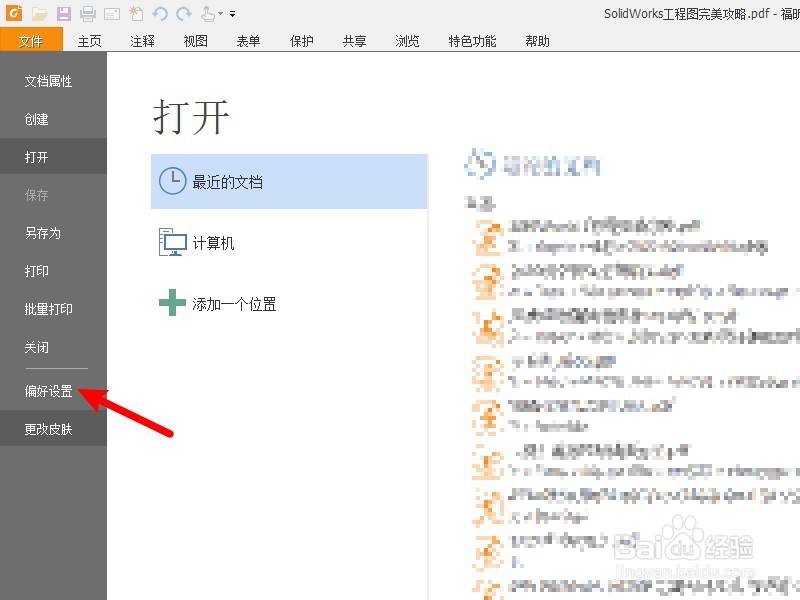This screenshot has height=600, width=800.
Task: Click the save floppy disk icon
Action: (64, 14)
